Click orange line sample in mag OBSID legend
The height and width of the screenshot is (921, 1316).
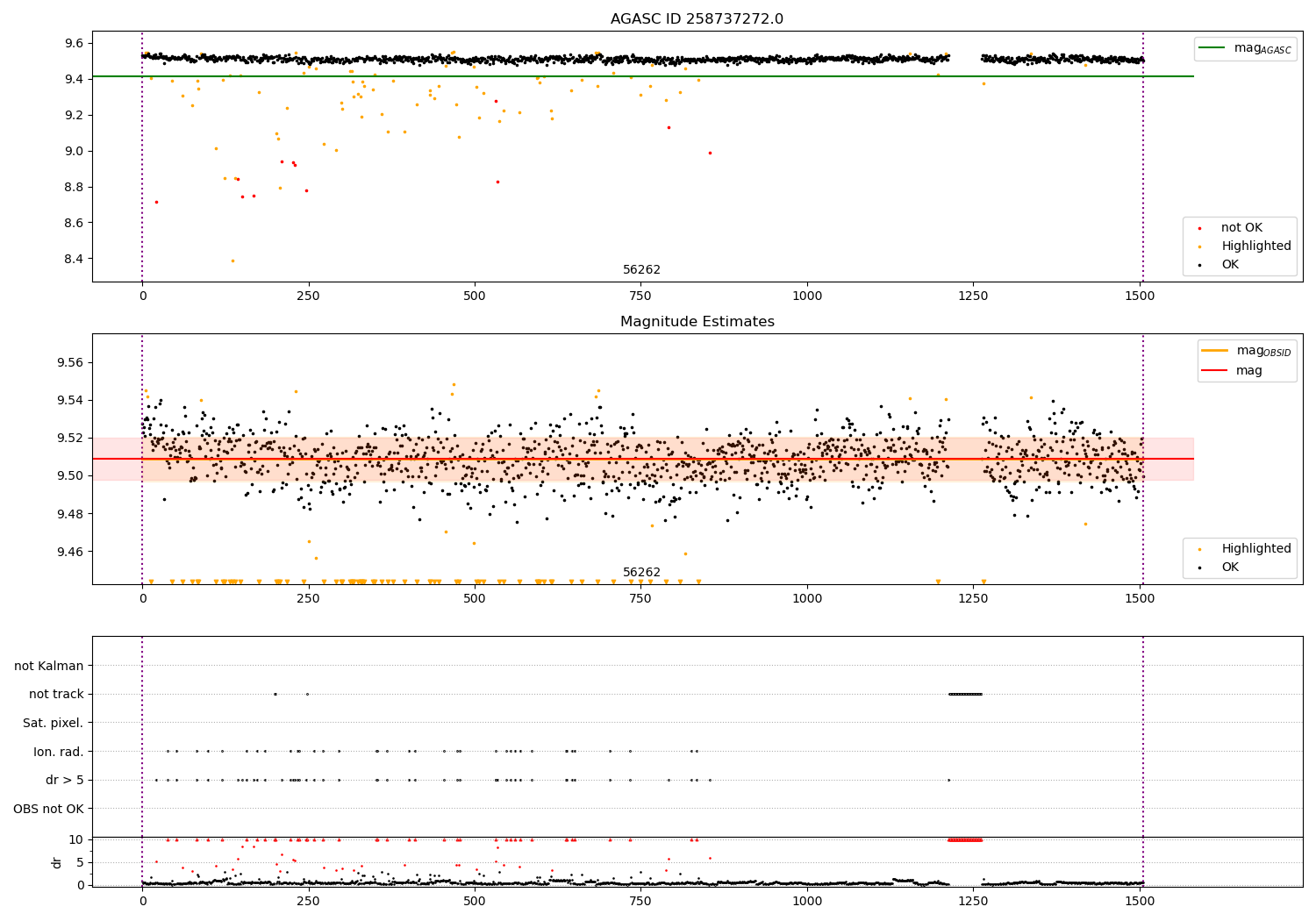[x=1215, y=350]
